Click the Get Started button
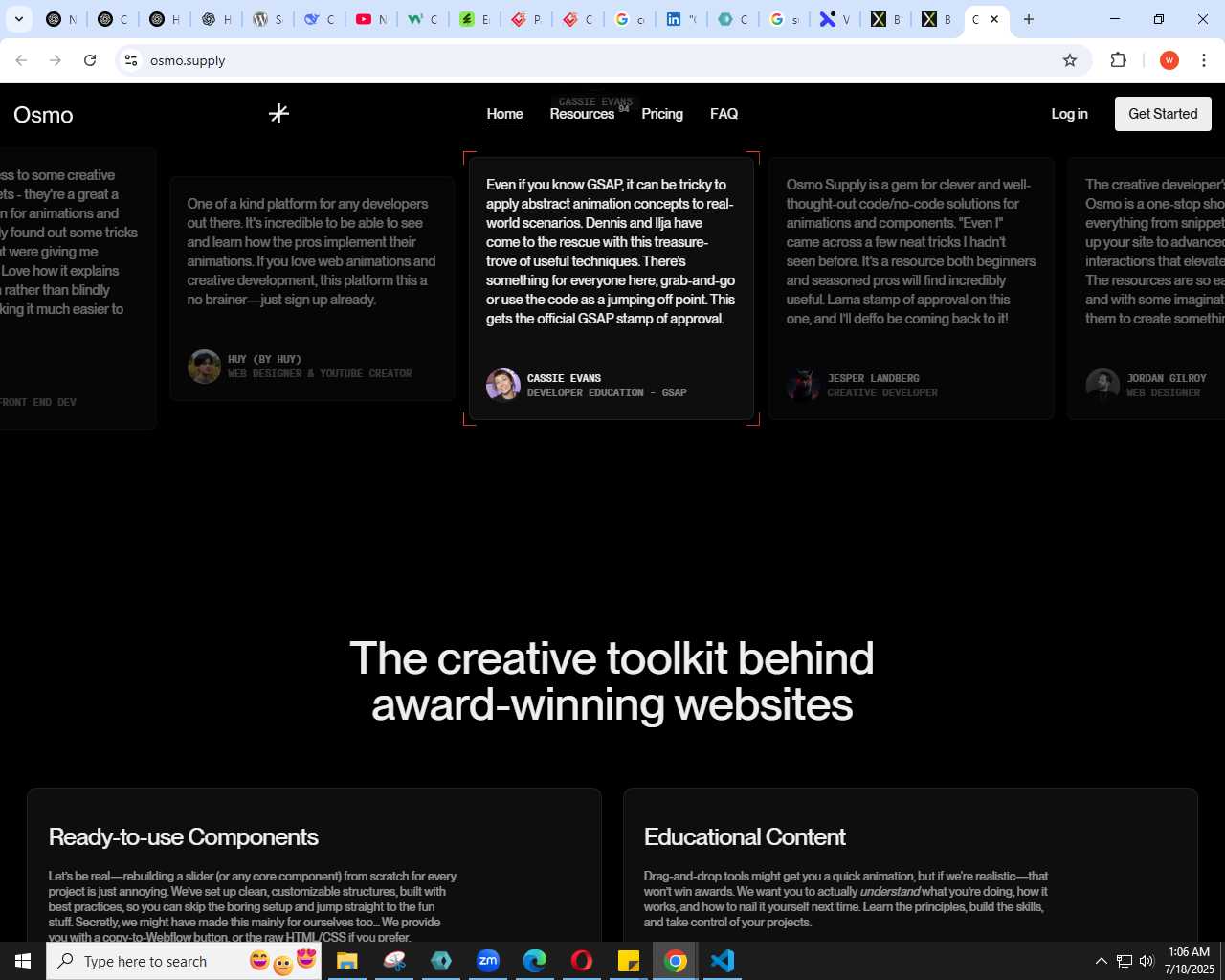The width and height of the screenshot is (1225, 980). click(1163, 114)
